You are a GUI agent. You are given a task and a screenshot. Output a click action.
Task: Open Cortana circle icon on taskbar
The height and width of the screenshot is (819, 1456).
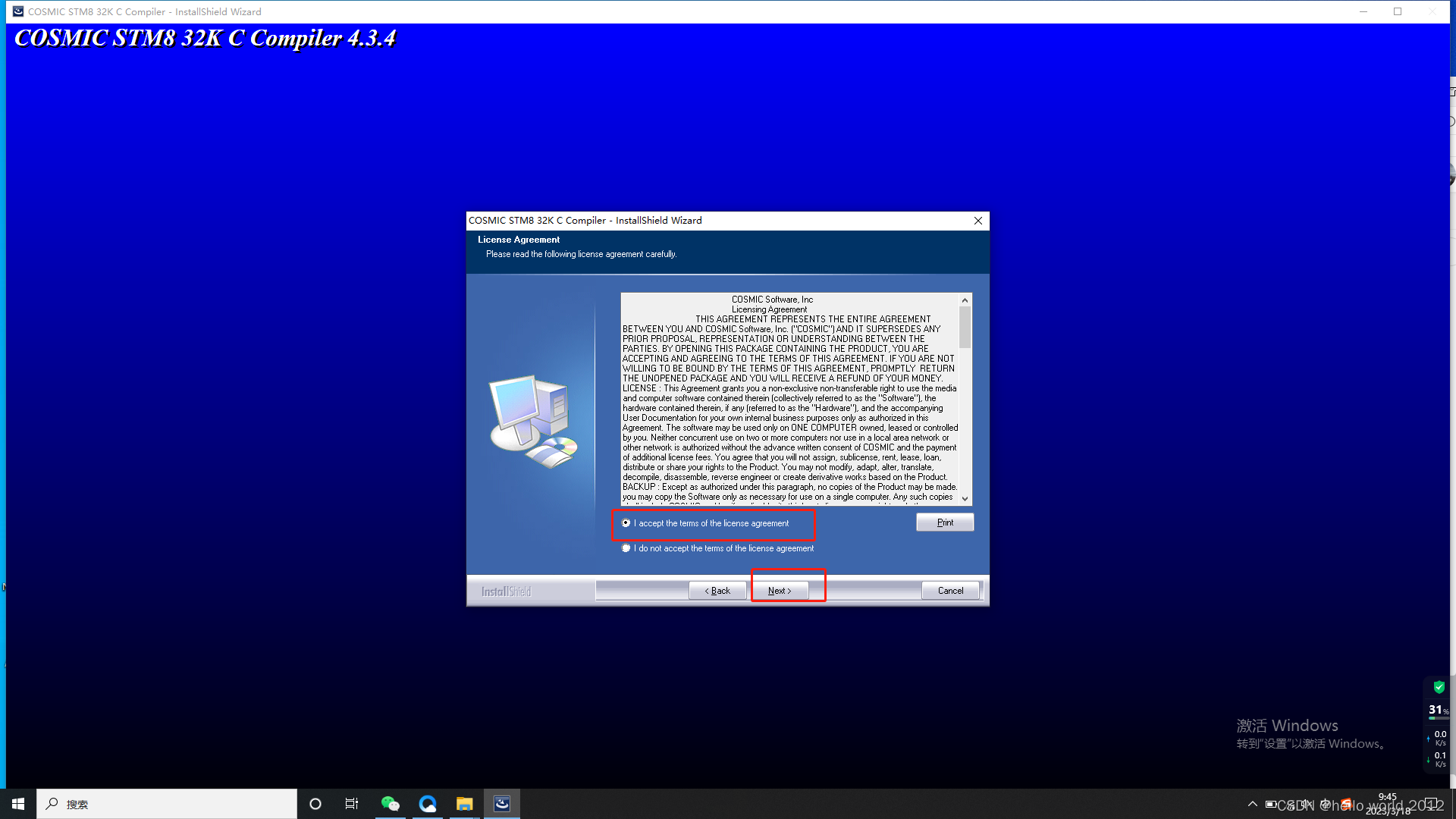point(315,804)
